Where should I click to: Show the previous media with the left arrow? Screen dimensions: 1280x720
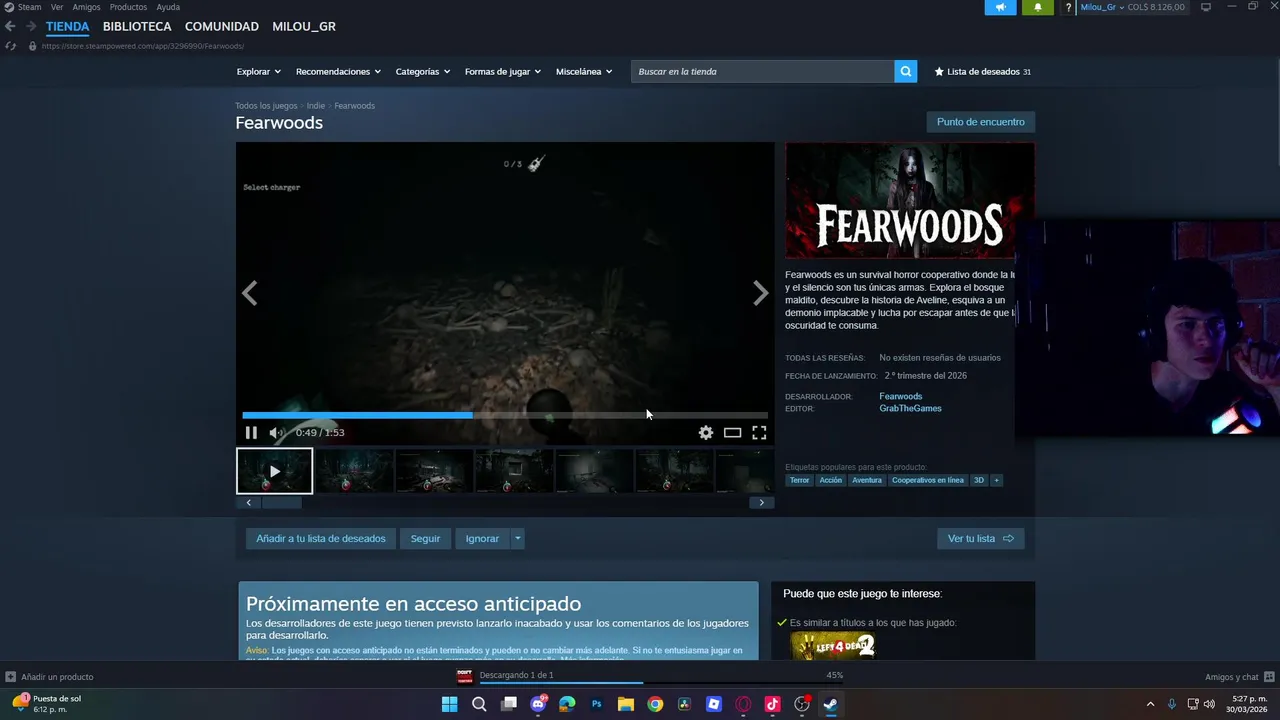point(250,293)
